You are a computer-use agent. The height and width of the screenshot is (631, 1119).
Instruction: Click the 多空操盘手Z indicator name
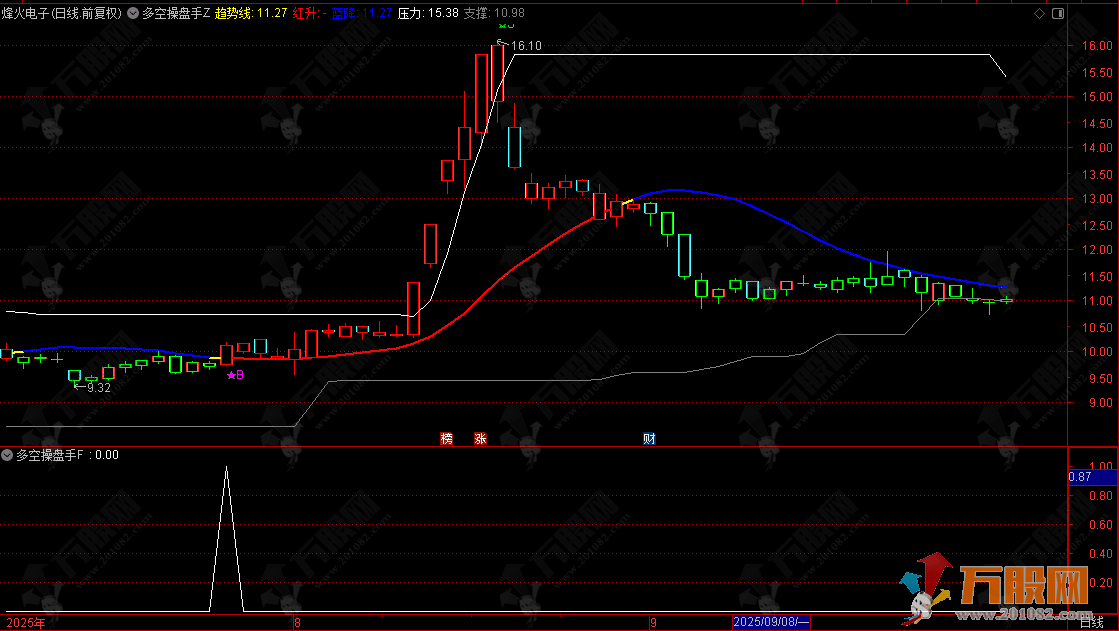point(176,13)
